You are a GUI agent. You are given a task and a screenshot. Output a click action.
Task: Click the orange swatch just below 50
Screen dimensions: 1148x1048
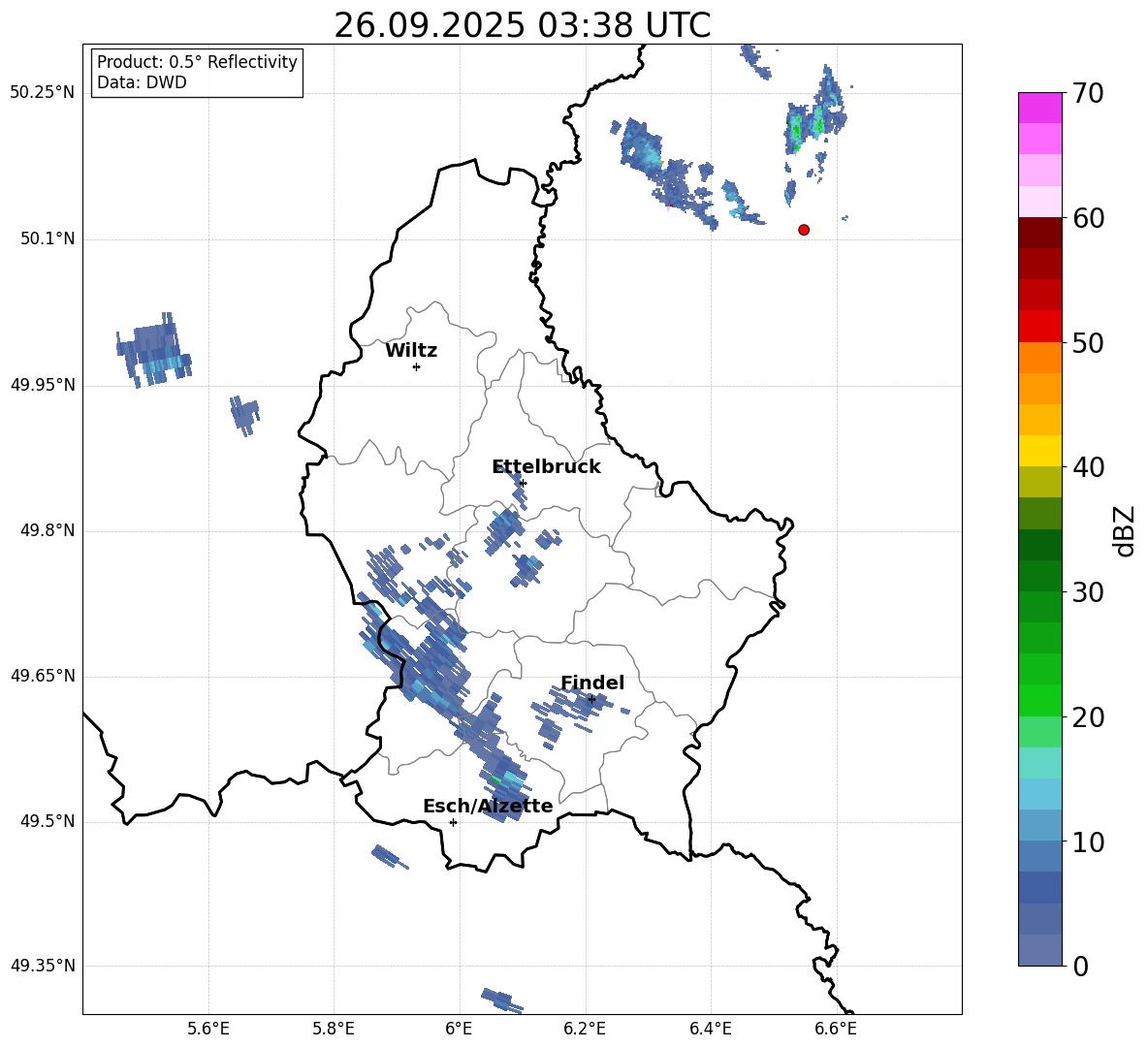(1039, 358)
